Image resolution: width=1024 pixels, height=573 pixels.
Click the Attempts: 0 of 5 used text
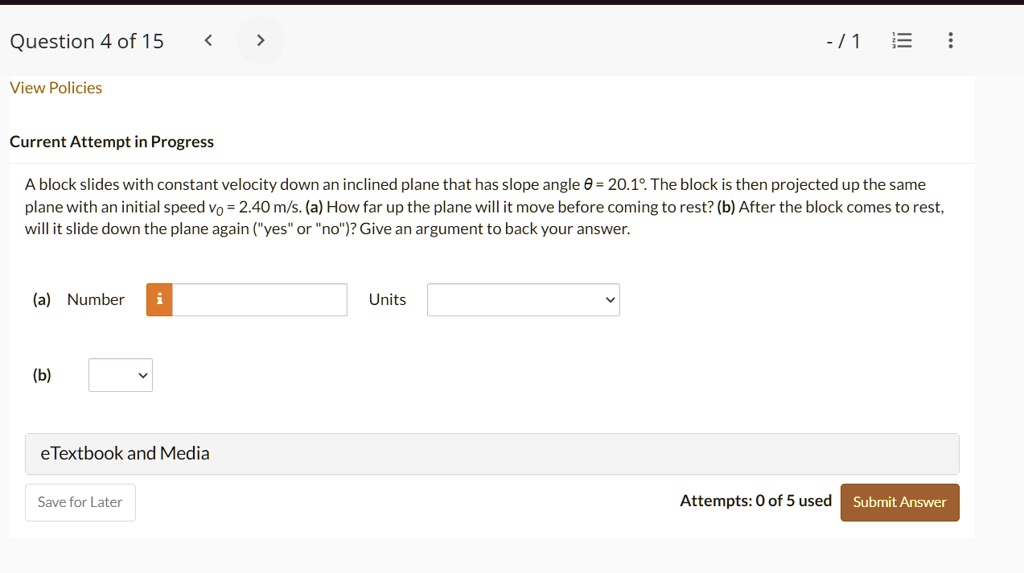coord(756,501)
